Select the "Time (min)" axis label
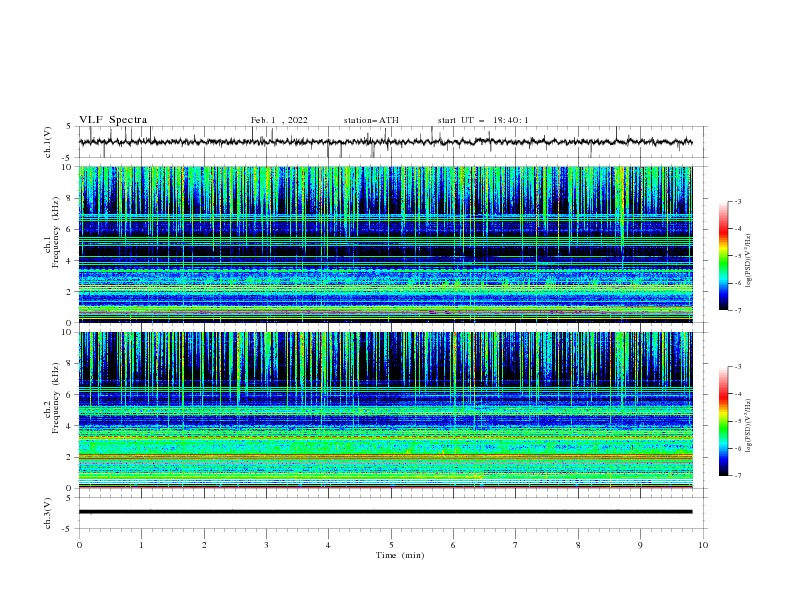Screen dimensions: 792x612 coord(400,555)
